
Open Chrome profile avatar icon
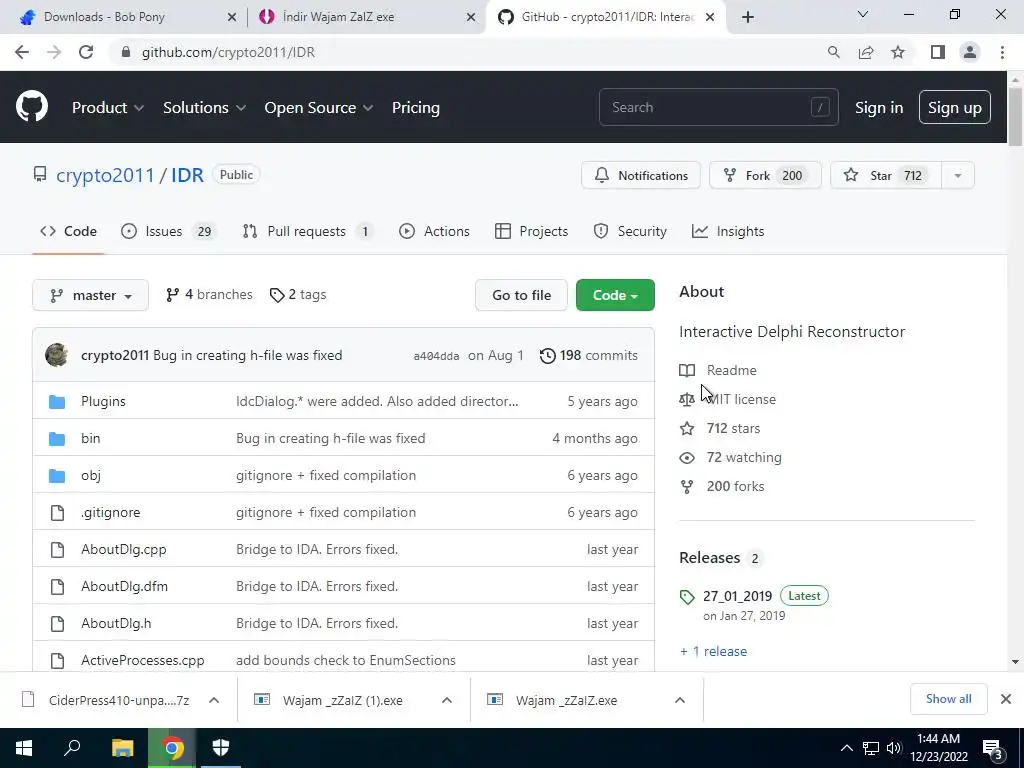click(970, 52)
